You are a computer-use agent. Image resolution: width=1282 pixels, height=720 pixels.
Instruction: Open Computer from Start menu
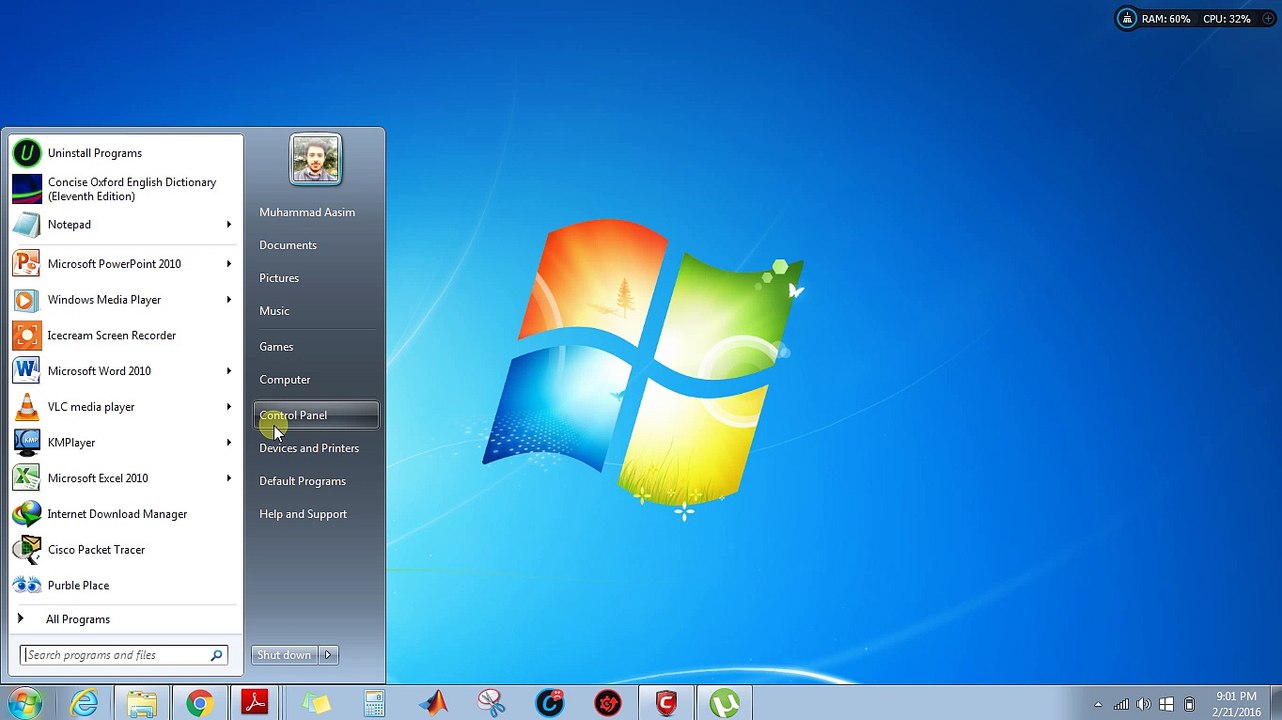point(285,380)
